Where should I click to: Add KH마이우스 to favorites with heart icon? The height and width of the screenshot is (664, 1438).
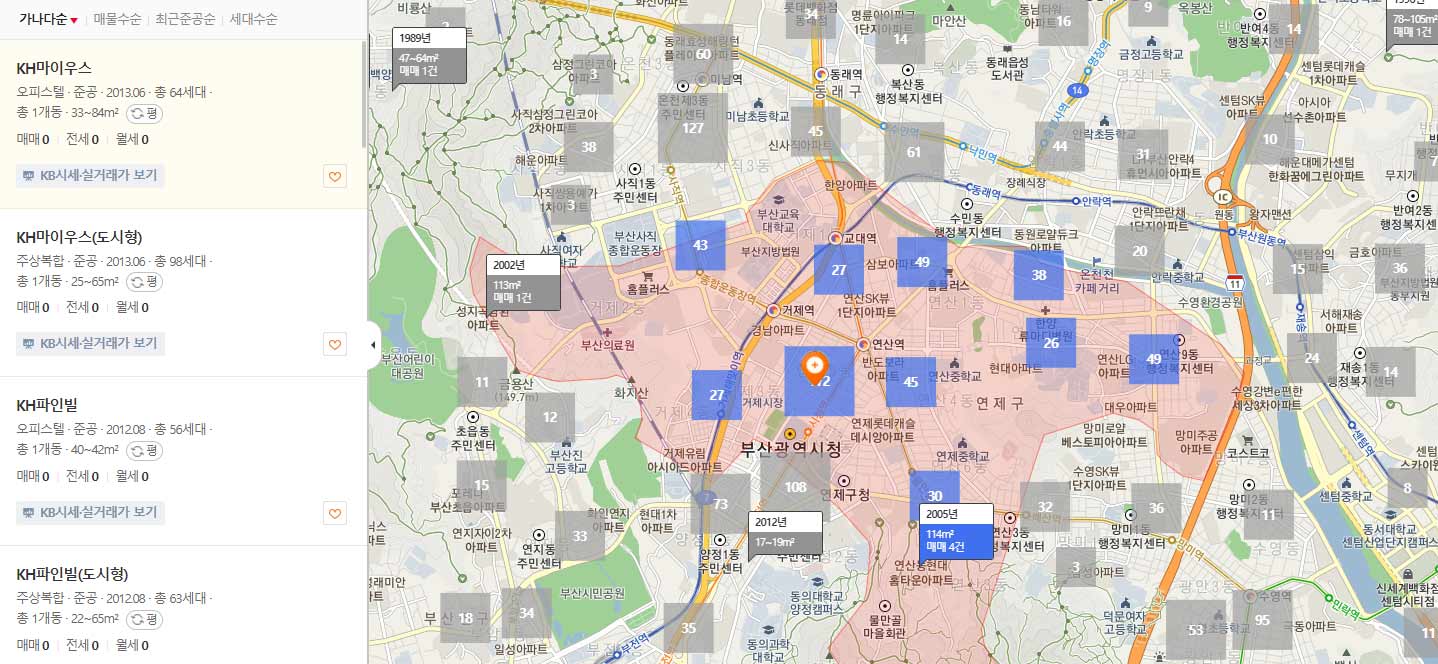point(335,177)
